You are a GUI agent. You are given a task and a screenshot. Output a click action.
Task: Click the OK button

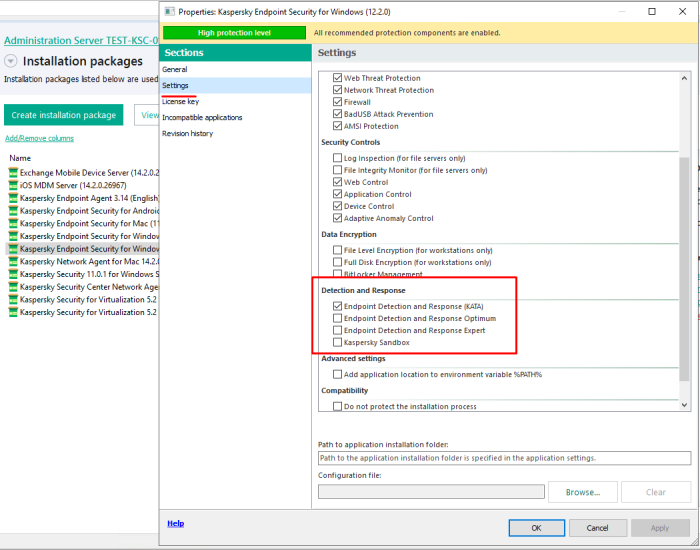coord(537,528)
